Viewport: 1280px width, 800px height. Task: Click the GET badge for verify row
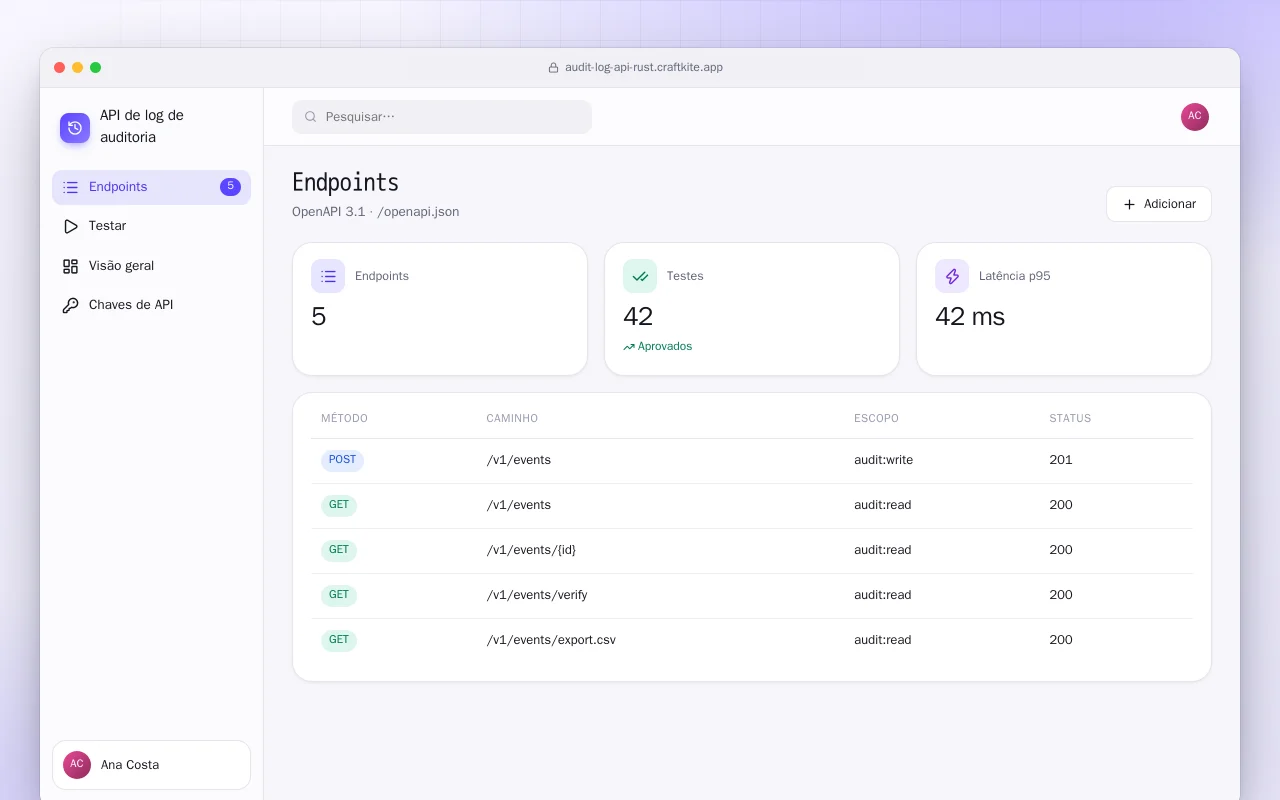pos(339,595)
